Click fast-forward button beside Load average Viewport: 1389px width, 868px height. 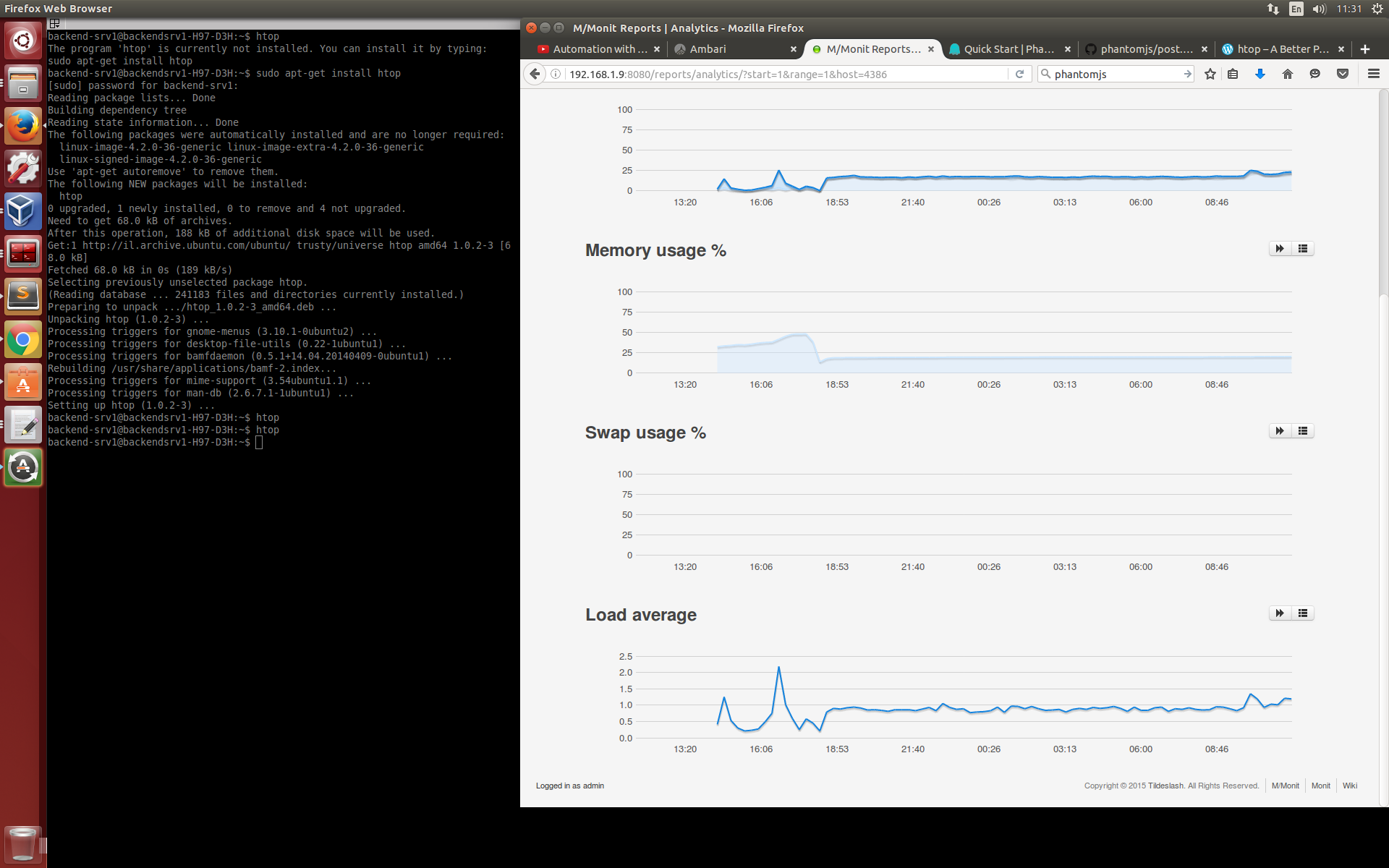pyautogui.click(x=1280, y=613)
